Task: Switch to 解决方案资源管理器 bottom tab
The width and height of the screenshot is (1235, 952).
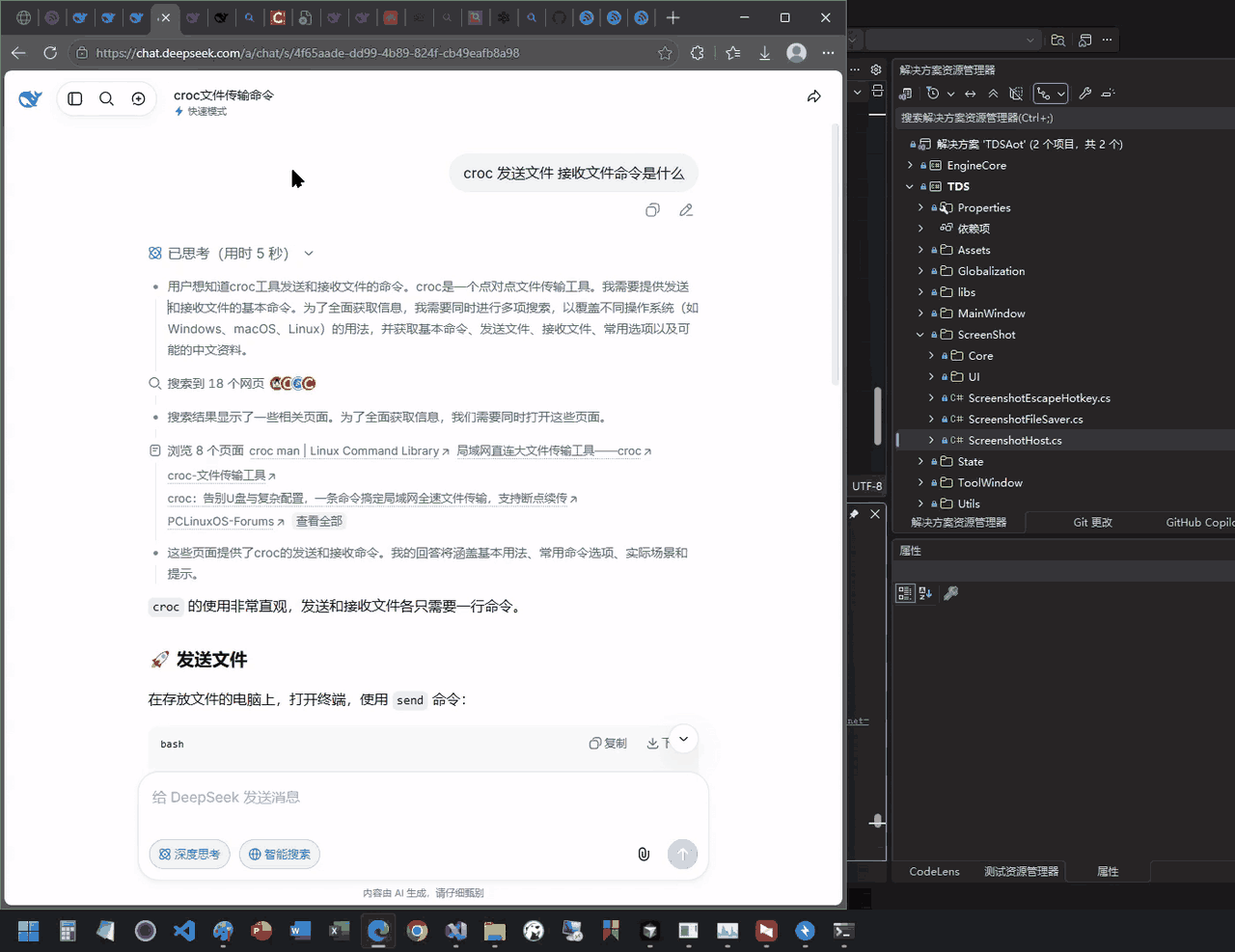Action: (x=958, y=522)
